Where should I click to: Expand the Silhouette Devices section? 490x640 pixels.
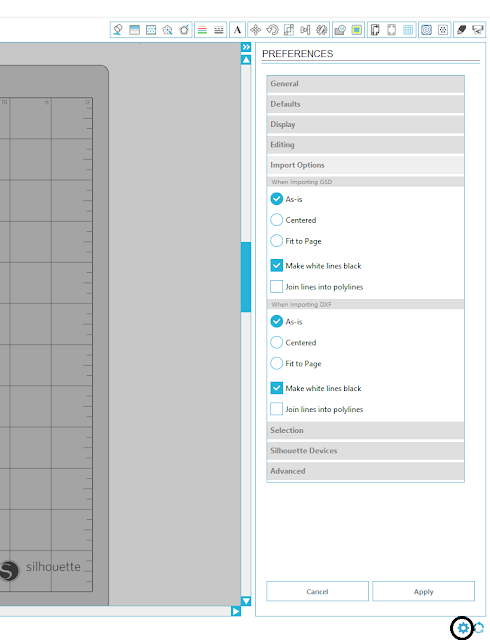[x=365, y=451]
